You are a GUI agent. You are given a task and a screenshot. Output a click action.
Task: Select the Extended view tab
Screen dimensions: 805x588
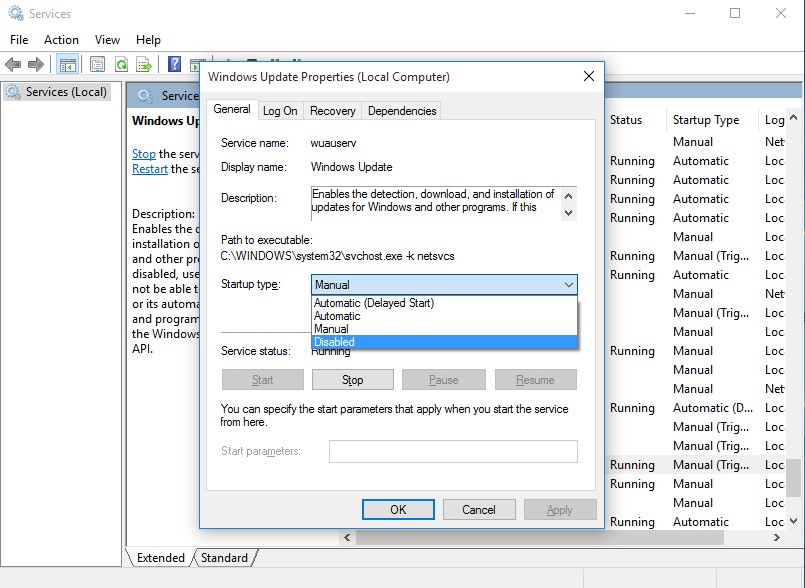coord(160,558)
